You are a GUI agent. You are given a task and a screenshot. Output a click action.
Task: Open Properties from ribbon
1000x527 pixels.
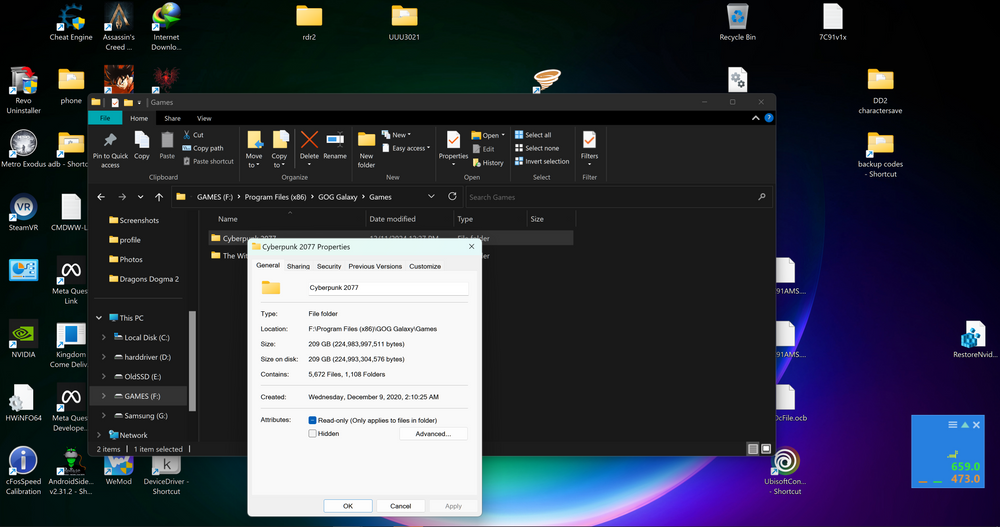[x=453, y=148]
